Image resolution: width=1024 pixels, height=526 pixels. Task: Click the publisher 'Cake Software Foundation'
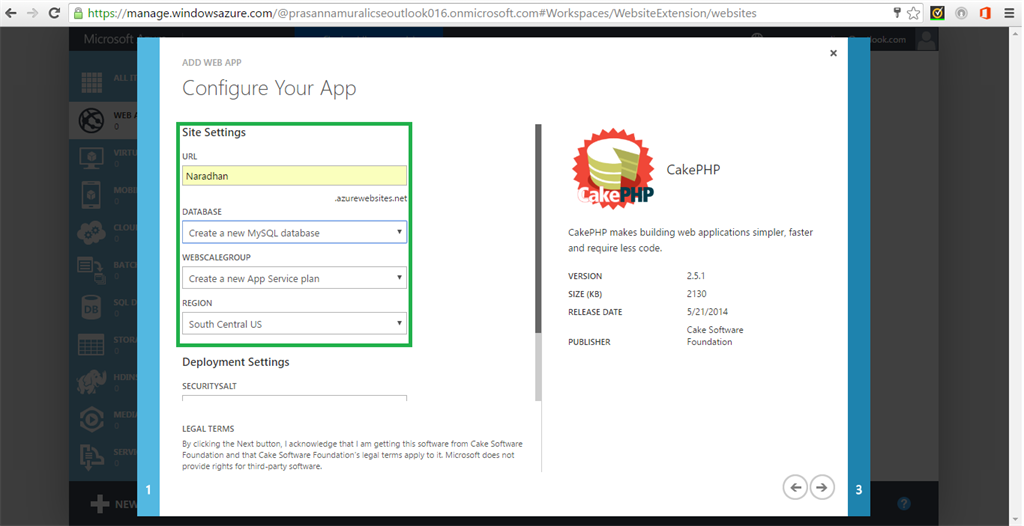click(x=715, y=336)
